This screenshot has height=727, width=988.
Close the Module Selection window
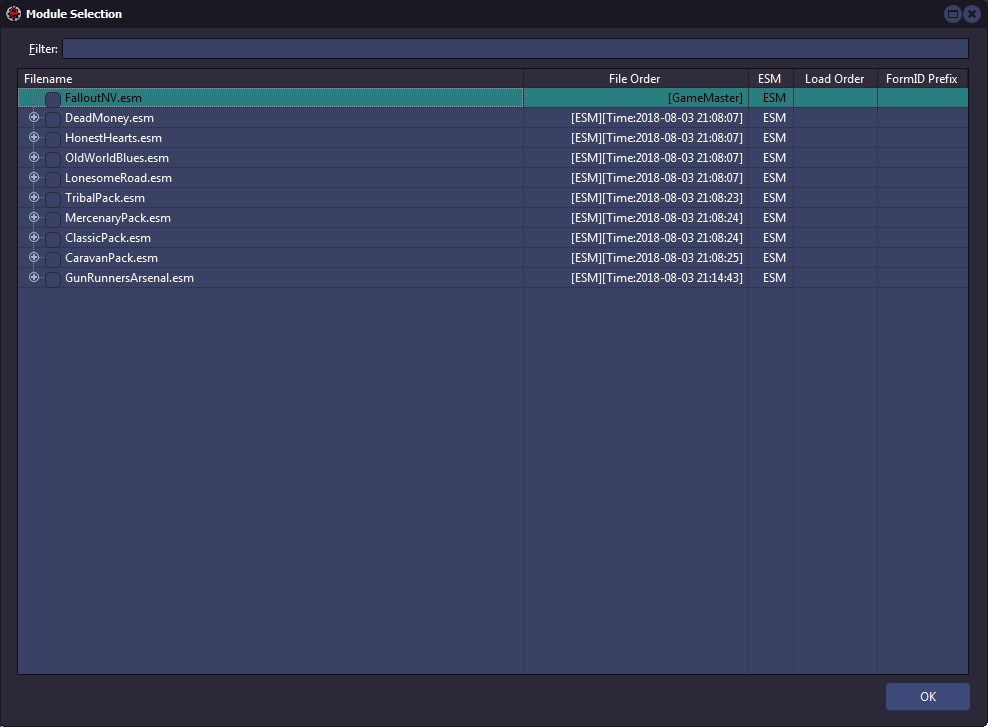pyautogui.click(x=972, y=14)
